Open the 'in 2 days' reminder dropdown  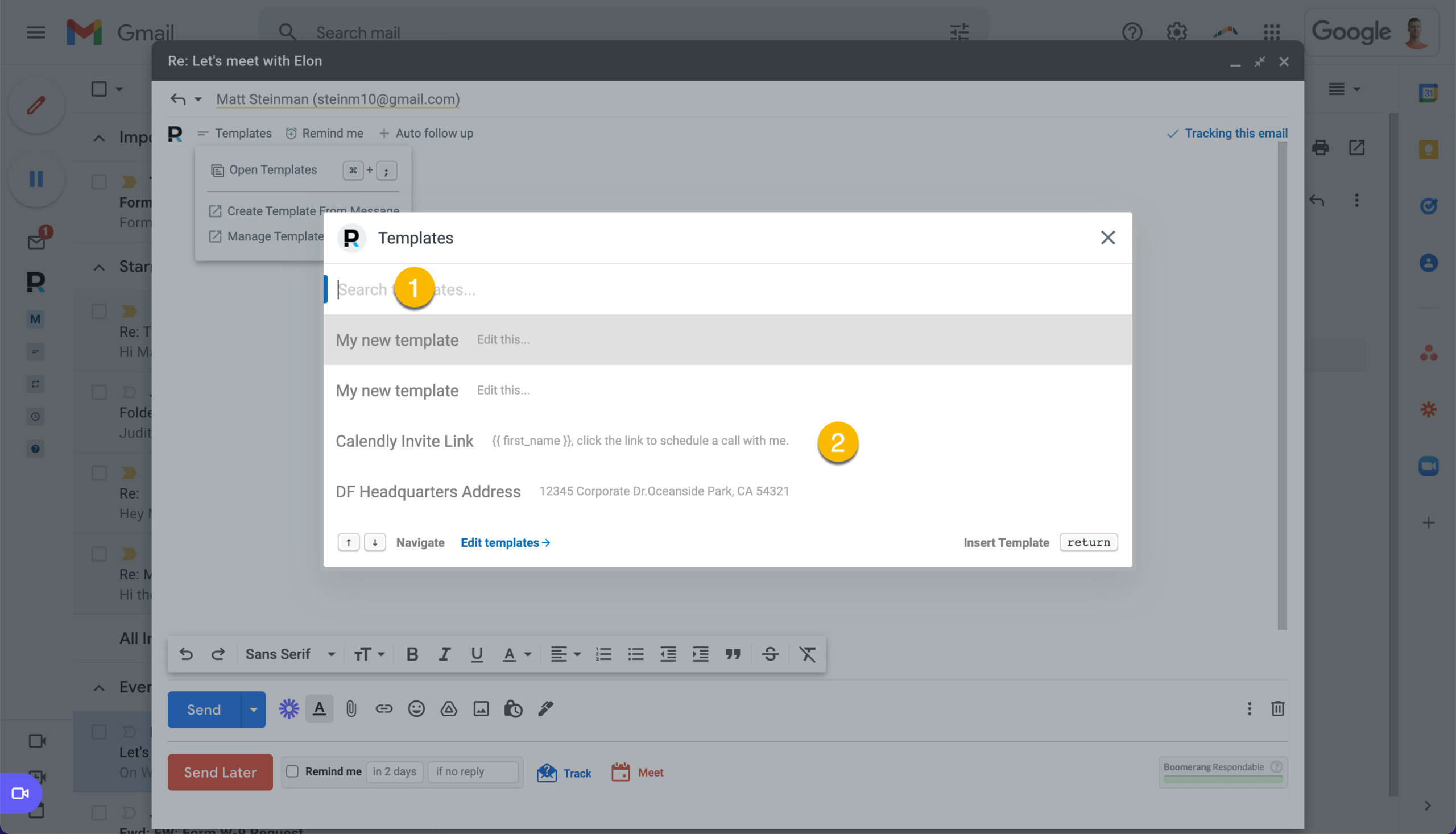click(394, 771)
